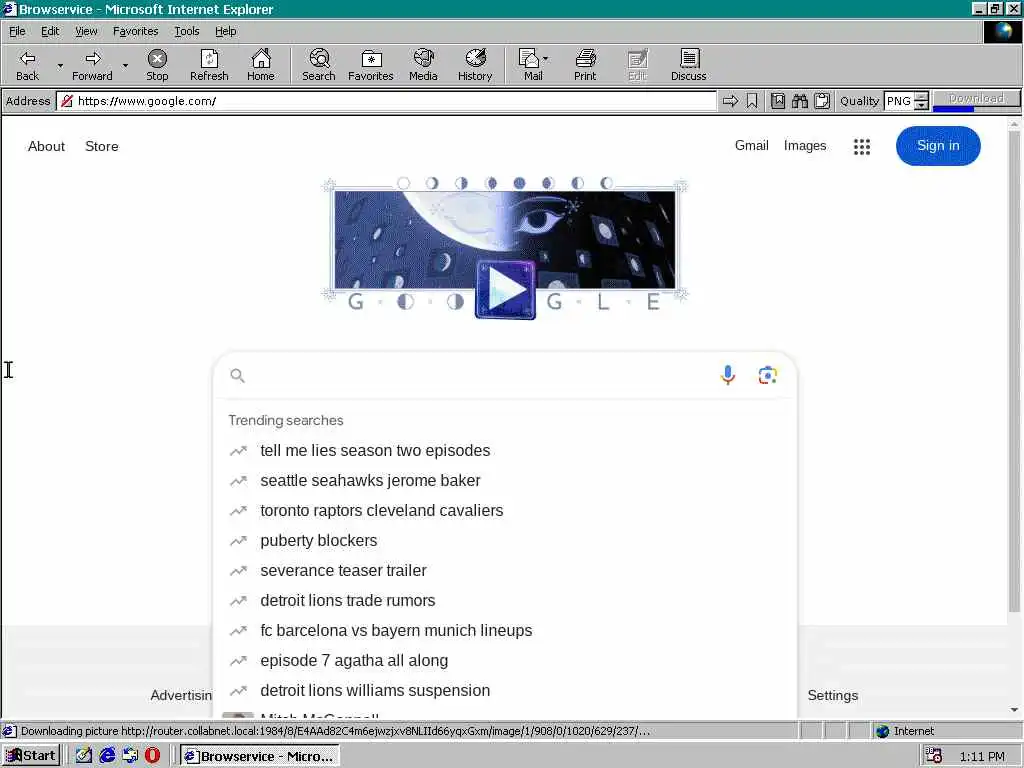Click the binoculars find icon
Screen dimensions: 1024x768
tap(800, 101)
